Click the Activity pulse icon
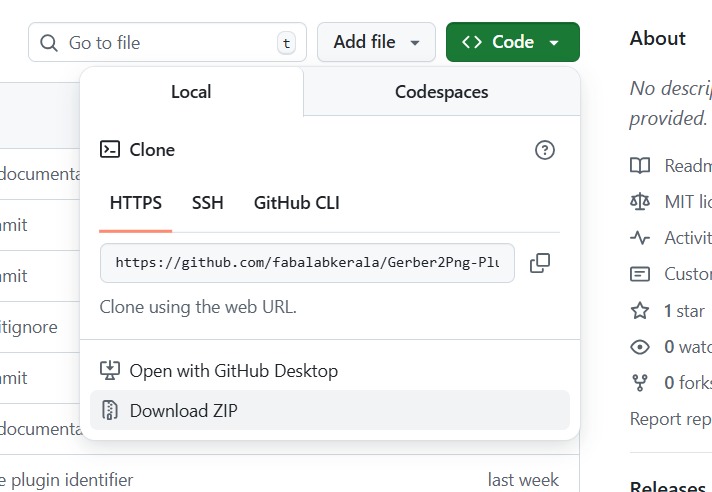712x492 pixels. click(x=640, y=238)
